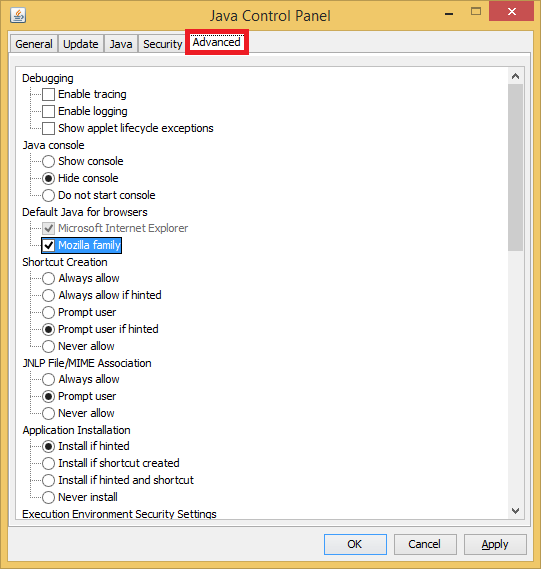541x569 pixels.
Task: Choose Always allow for JNLP File/MIME Association
Action: coord(48,380)
